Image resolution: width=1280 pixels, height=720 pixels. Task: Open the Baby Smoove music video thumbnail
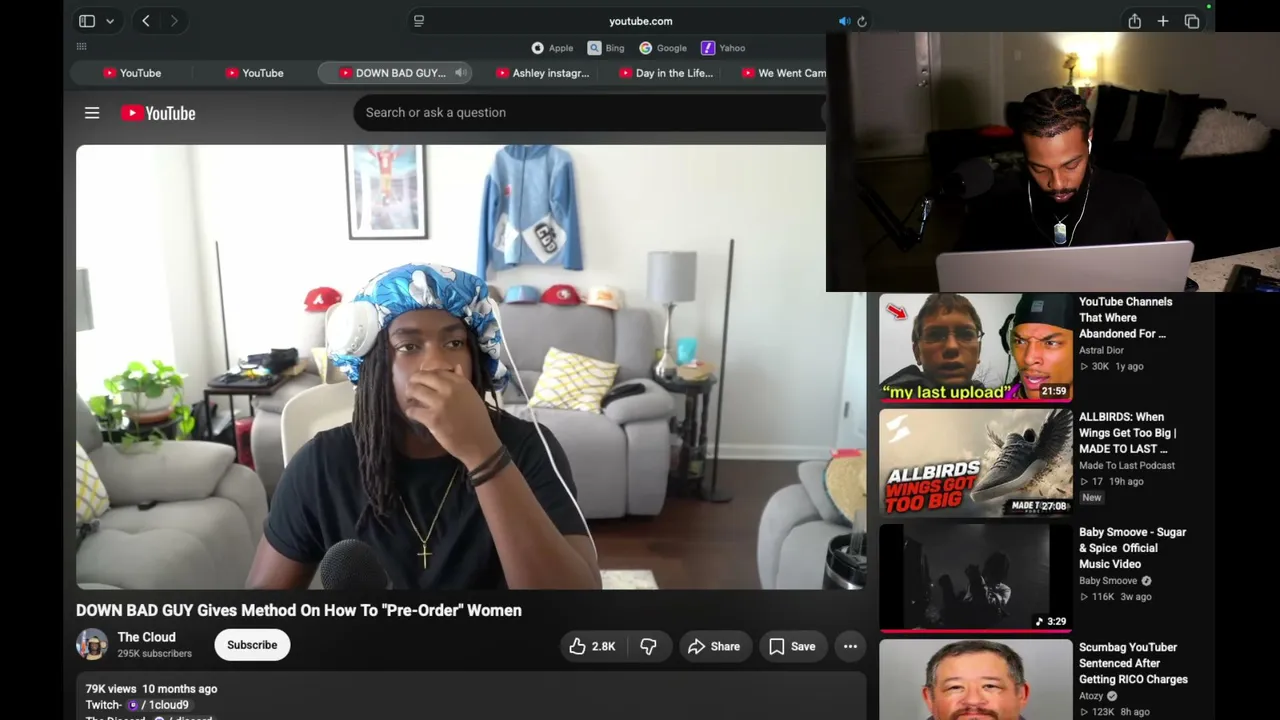point(975,578)
